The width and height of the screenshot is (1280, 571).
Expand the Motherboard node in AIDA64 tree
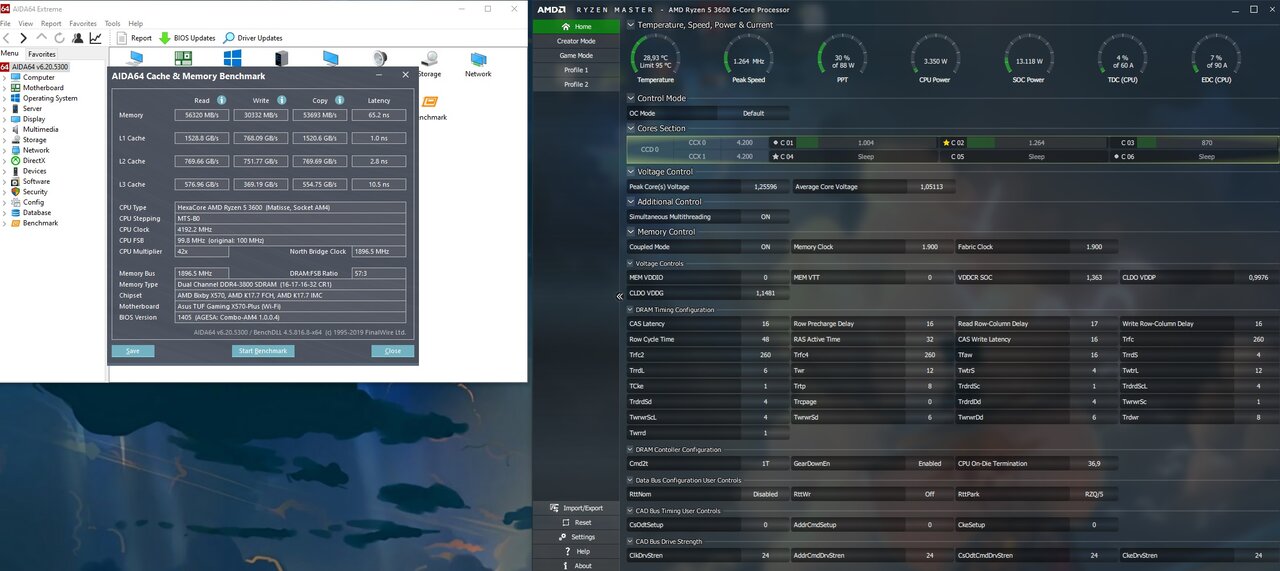tap(4, 88)
